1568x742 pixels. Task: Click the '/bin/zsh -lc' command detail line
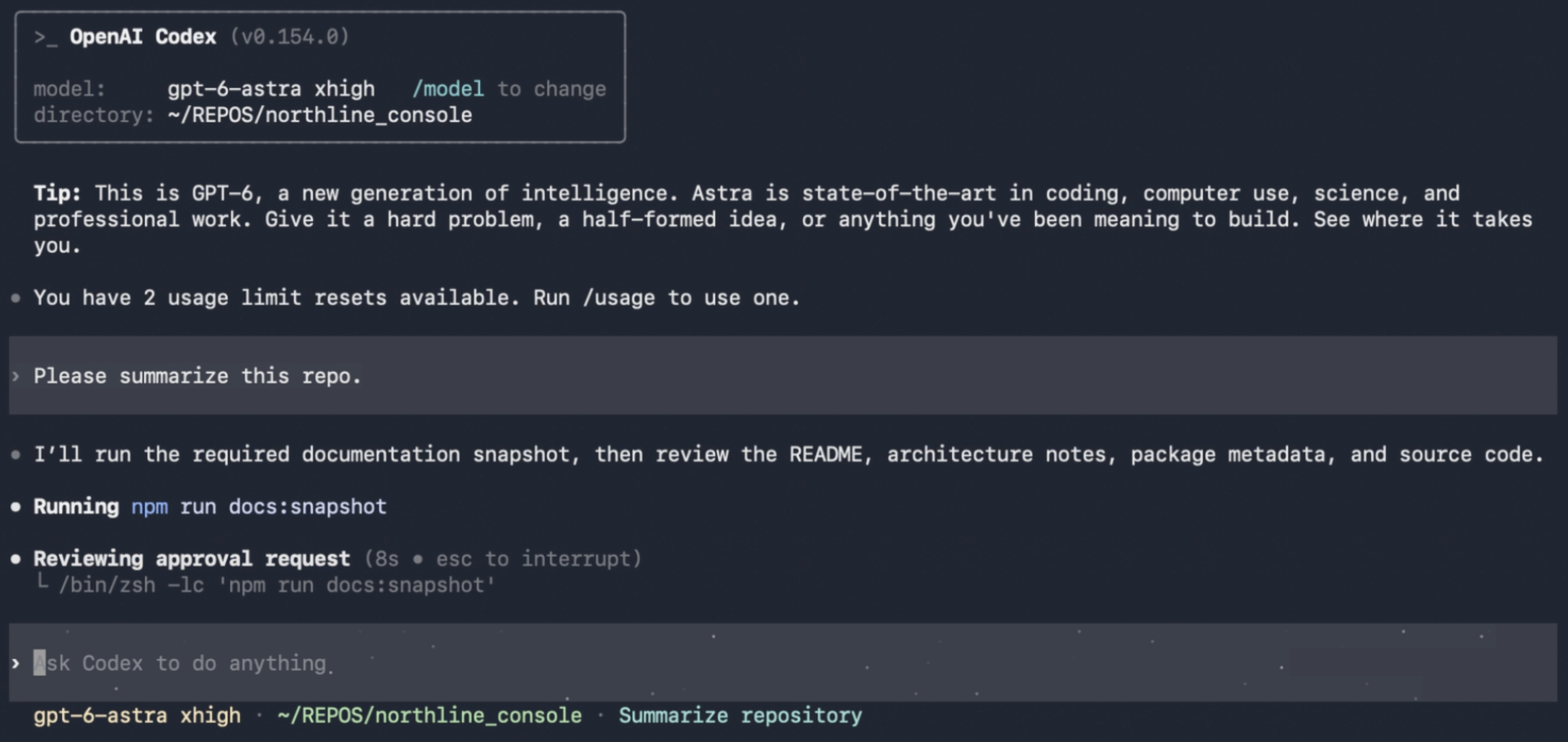277,585
